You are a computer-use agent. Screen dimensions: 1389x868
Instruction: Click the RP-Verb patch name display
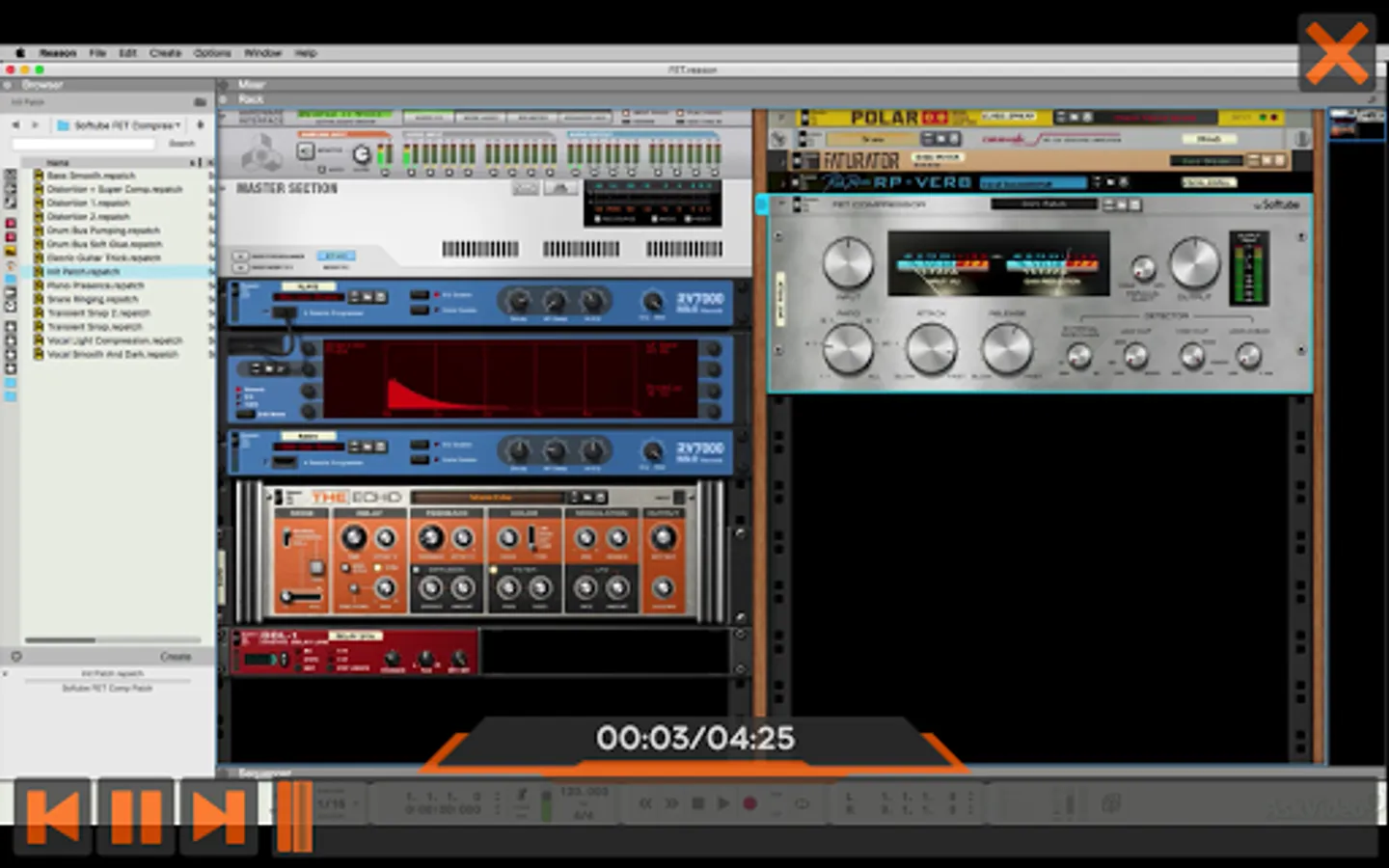1033,182
